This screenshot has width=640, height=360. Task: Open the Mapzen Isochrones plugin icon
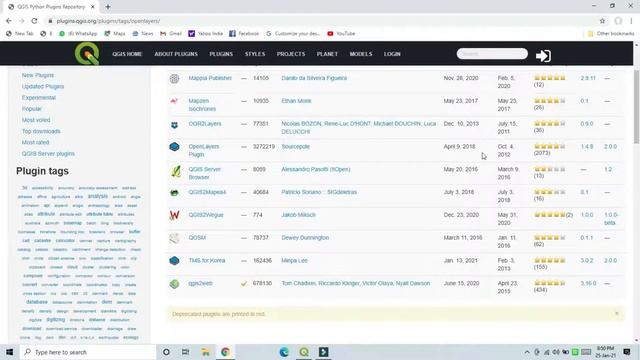[174, 101]
